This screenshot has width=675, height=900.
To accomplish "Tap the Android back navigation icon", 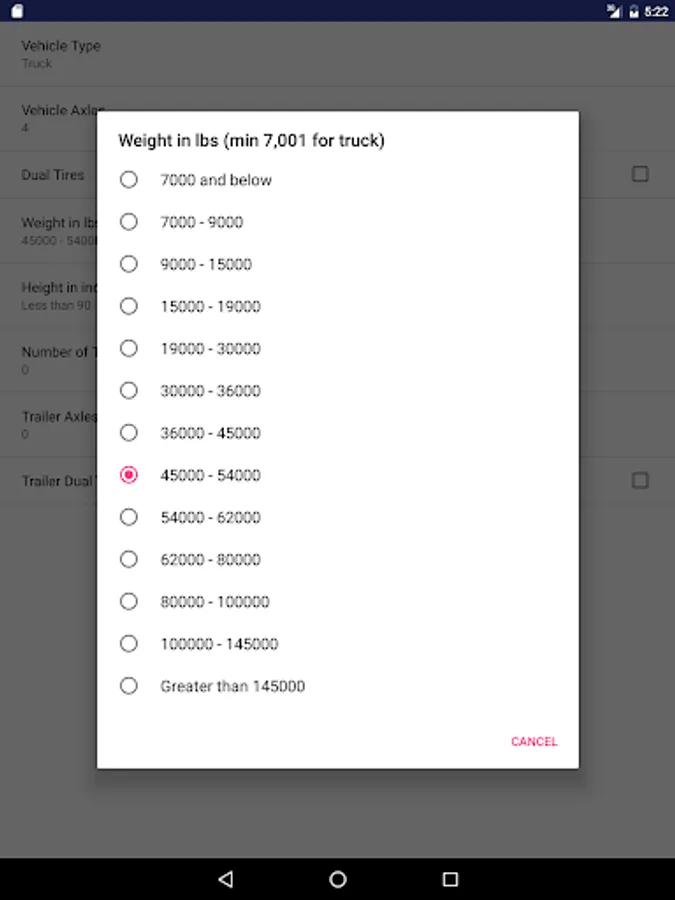I will [x=226, y=879].
